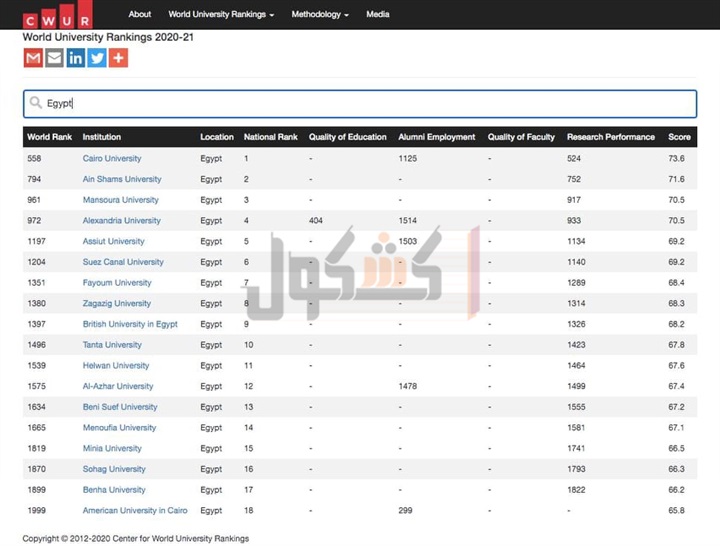Sort by Score column header
The width and height of the screenshot is (720, 546).
(679, 137)
